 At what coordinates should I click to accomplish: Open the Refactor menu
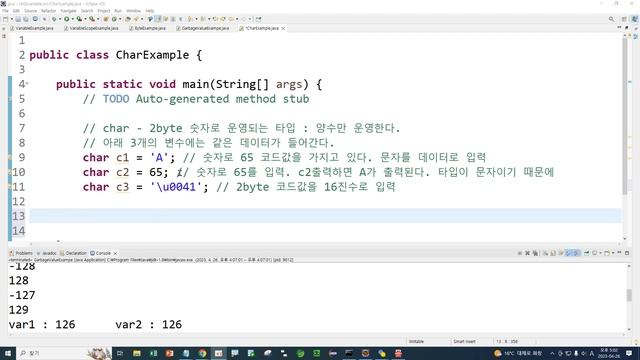pyautogui.click(x=49, y=11)
